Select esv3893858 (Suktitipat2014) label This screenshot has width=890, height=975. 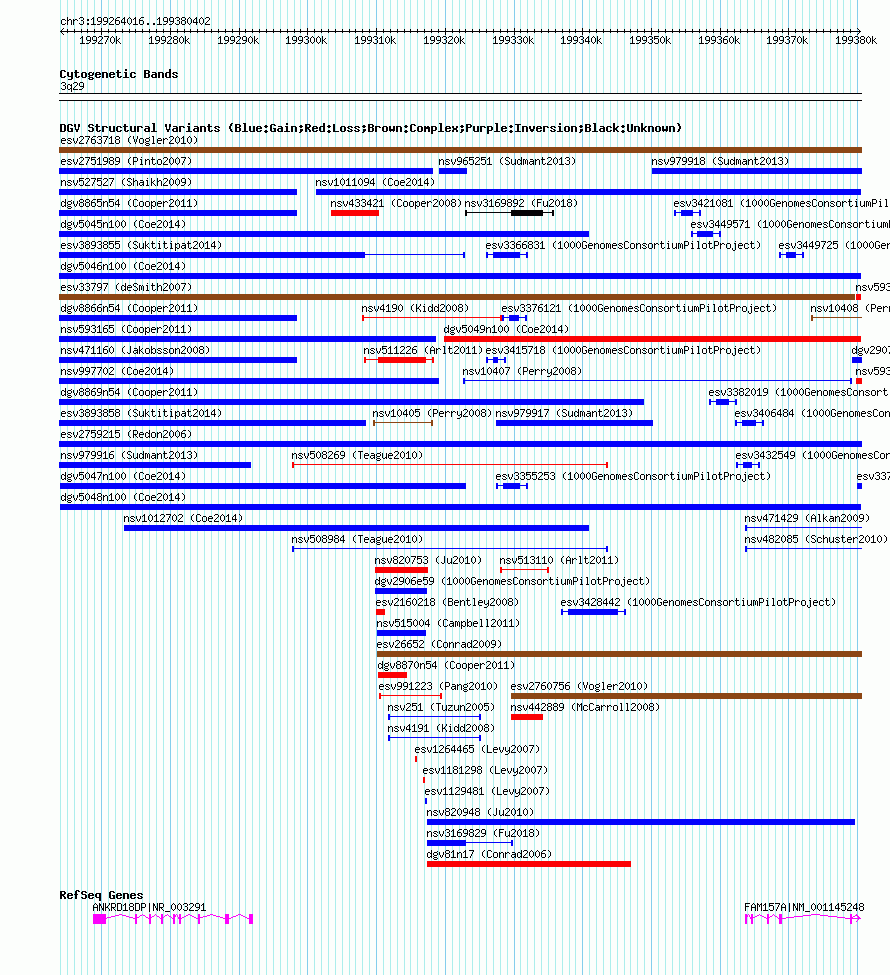point(141,414)
